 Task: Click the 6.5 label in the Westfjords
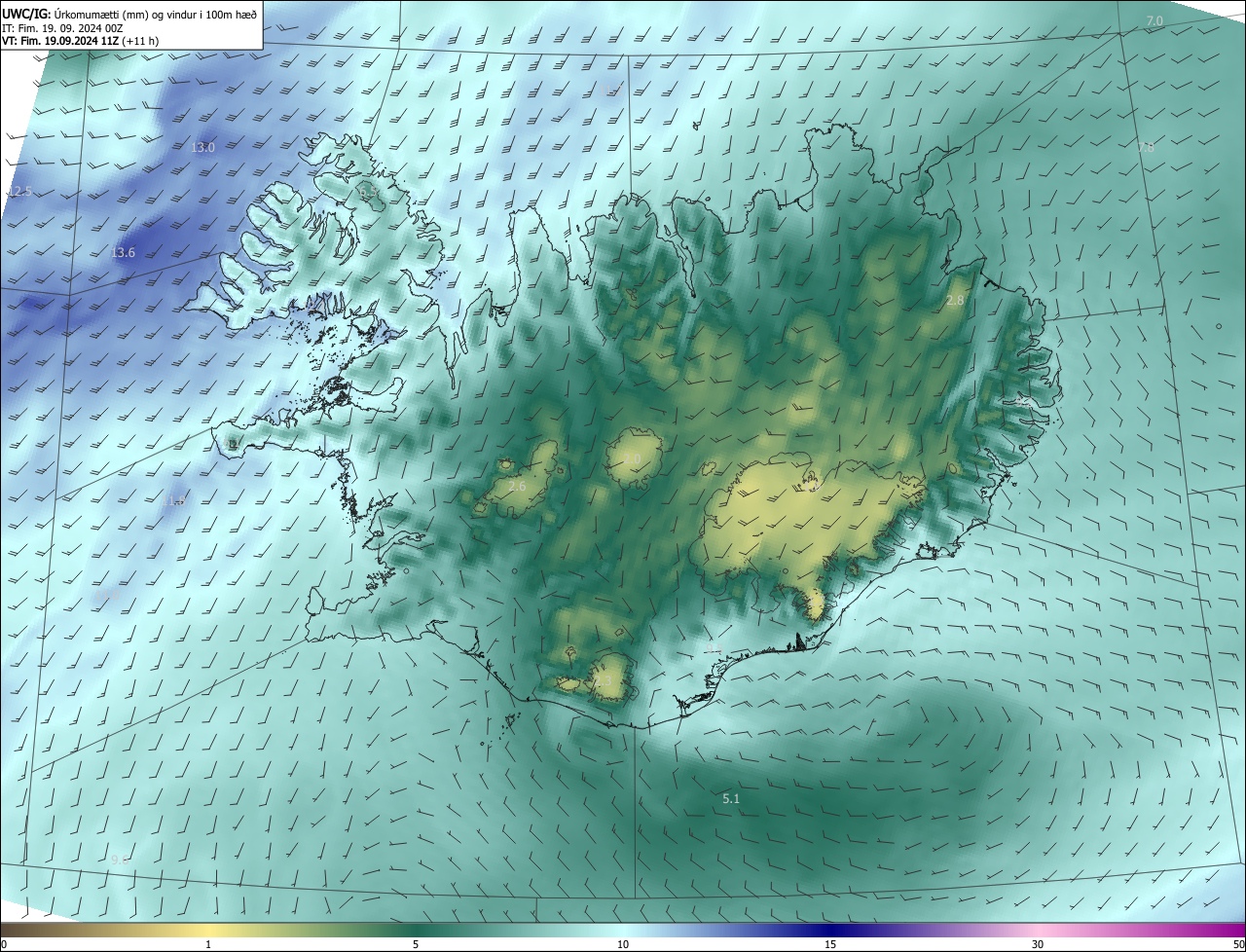tap(369, 193)
